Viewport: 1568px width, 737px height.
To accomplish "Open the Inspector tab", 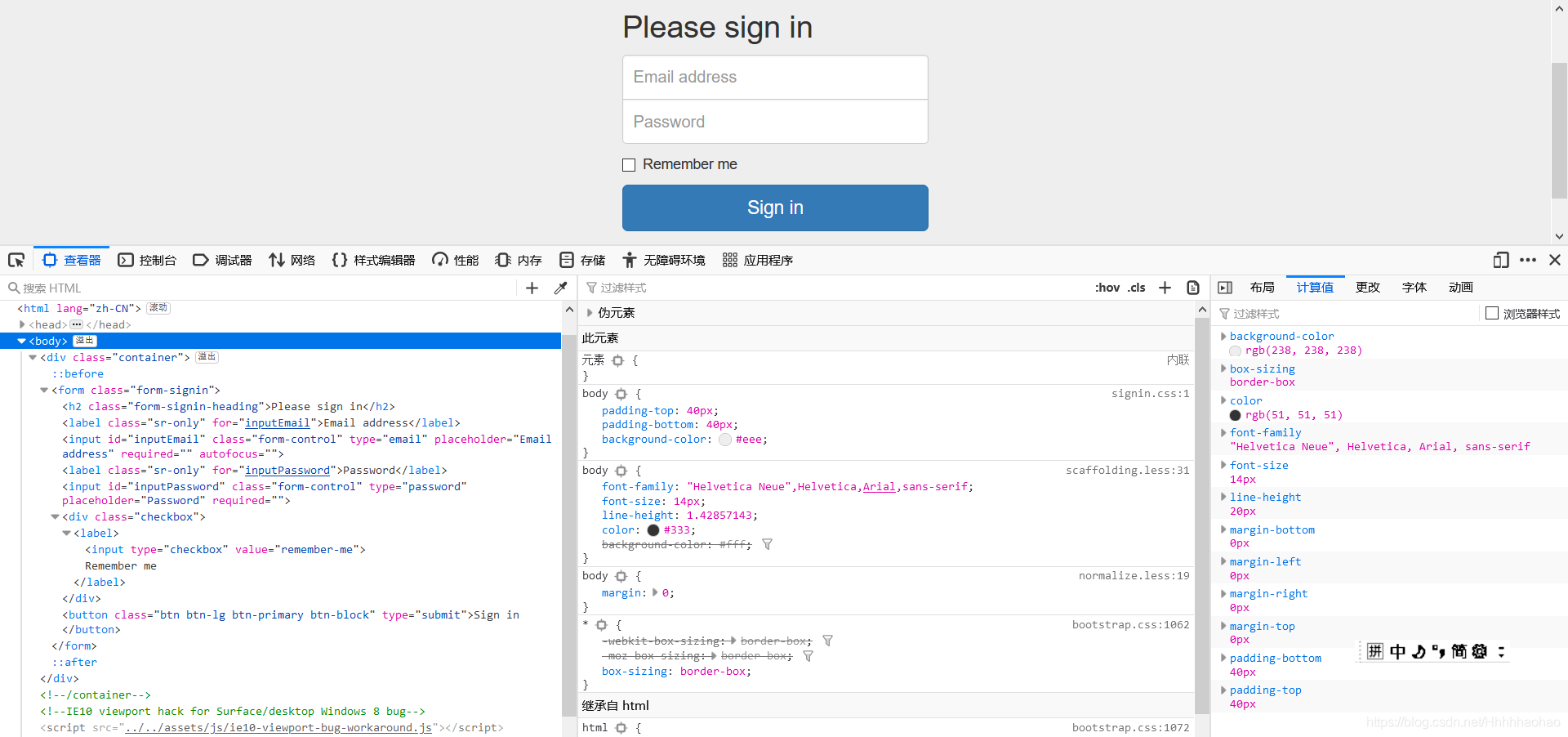I will tap(72, 260).
